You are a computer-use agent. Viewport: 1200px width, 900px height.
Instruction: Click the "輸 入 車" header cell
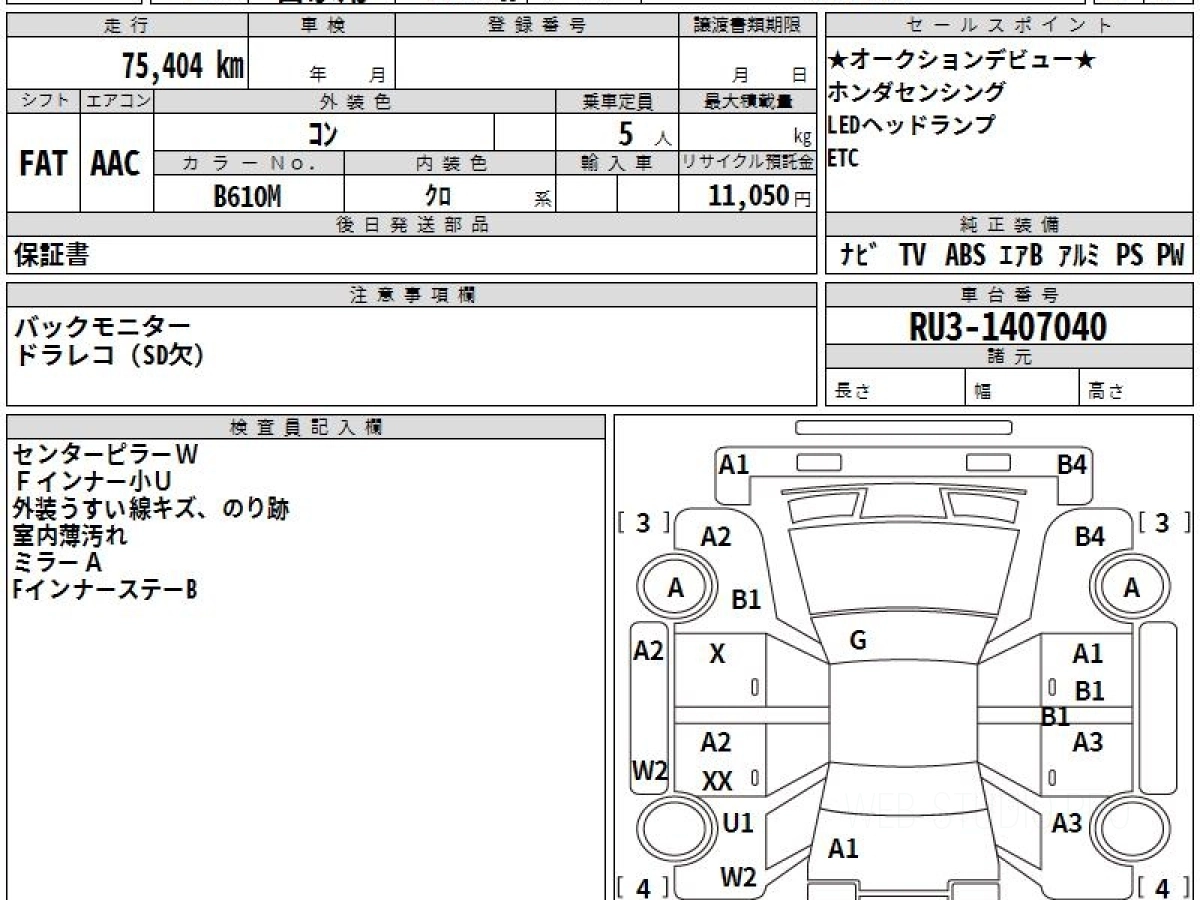tap(617, 164)
